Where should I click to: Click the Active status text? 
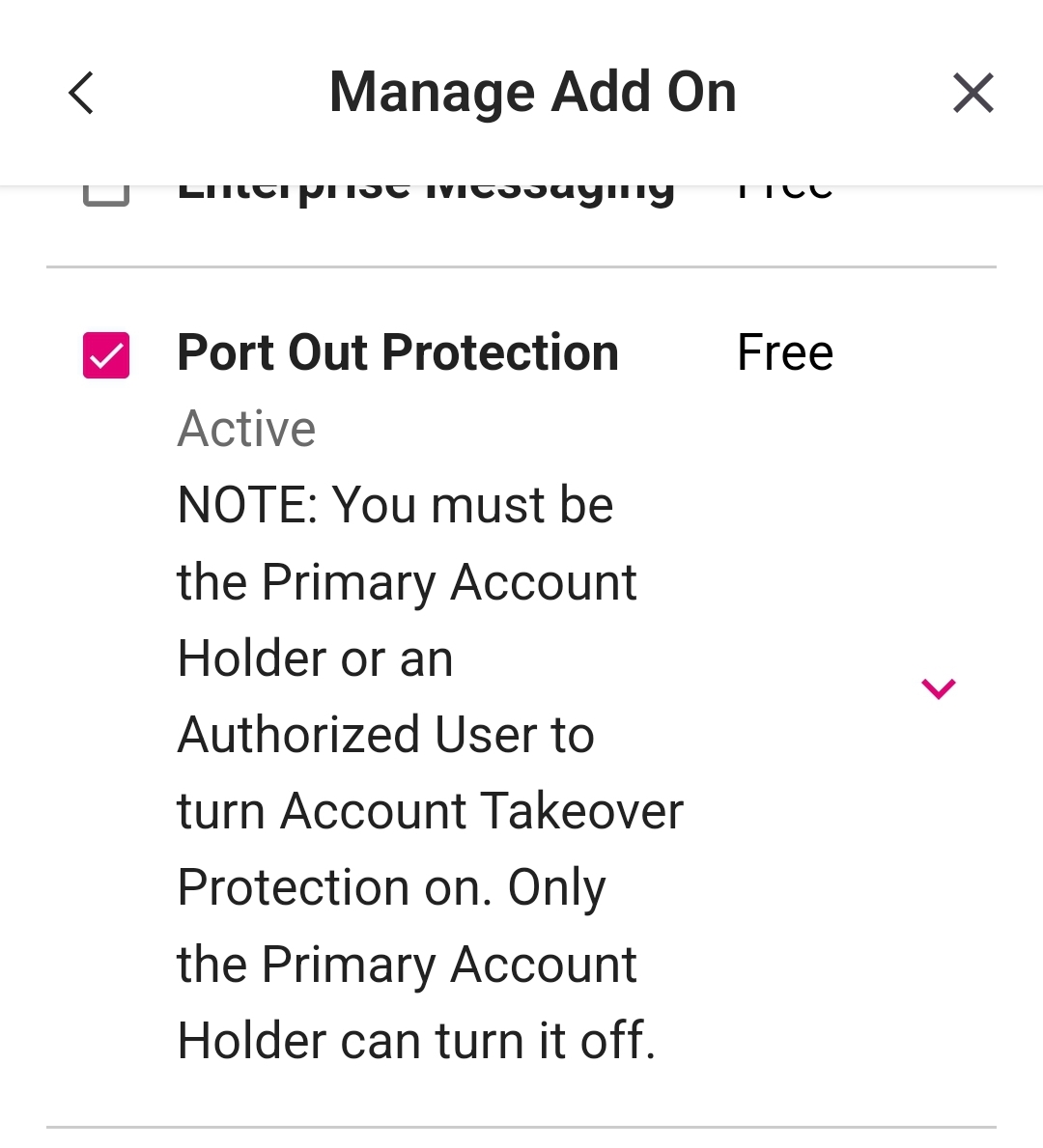point(246,428)
